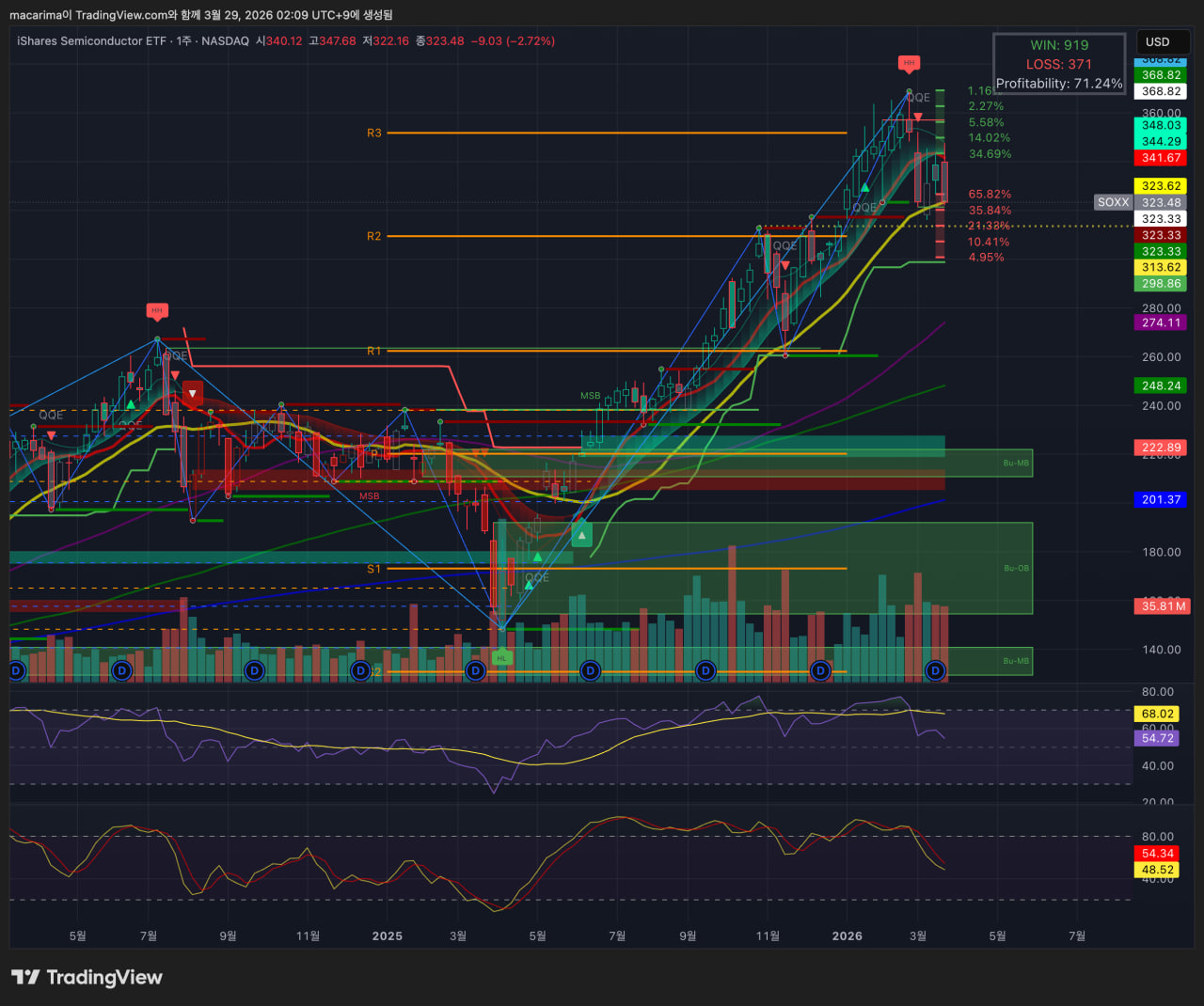Select the green HL label above volume bars
The height and width of the screenshot is (1006, 1204).
point(502,658)
